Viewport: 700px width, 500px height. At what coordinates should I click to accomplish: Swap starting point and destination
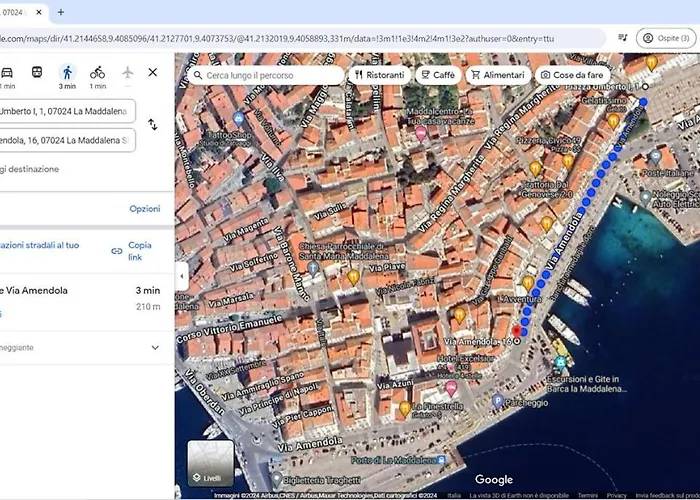(x=152, y=125)
